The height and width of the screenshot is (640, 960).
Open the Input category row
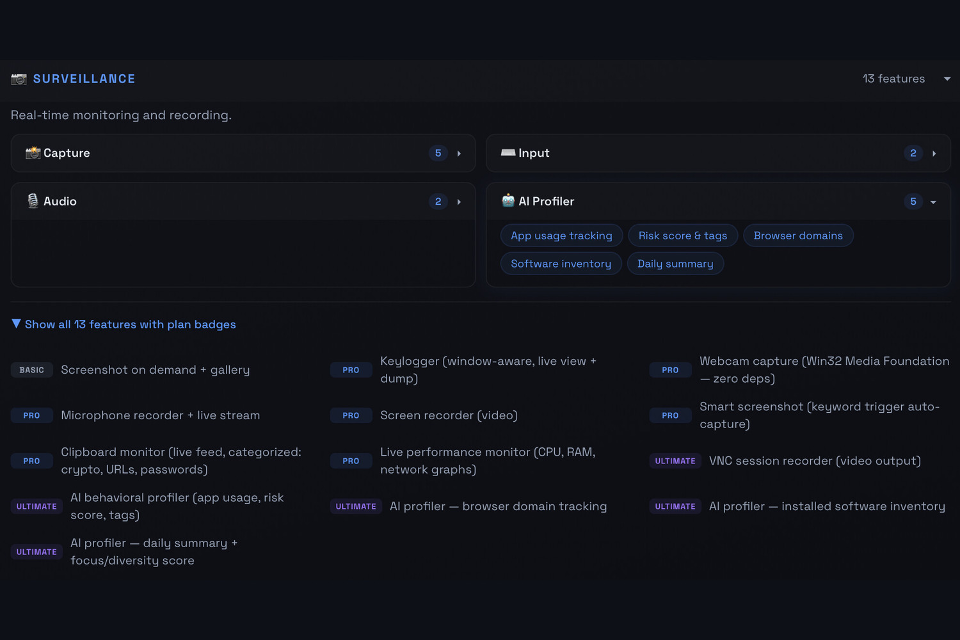718,153
